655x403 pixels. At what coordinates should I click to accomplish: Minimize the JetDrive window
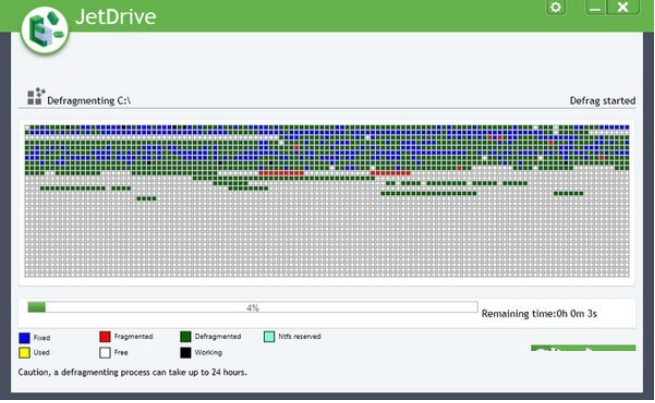click(596, 7)
